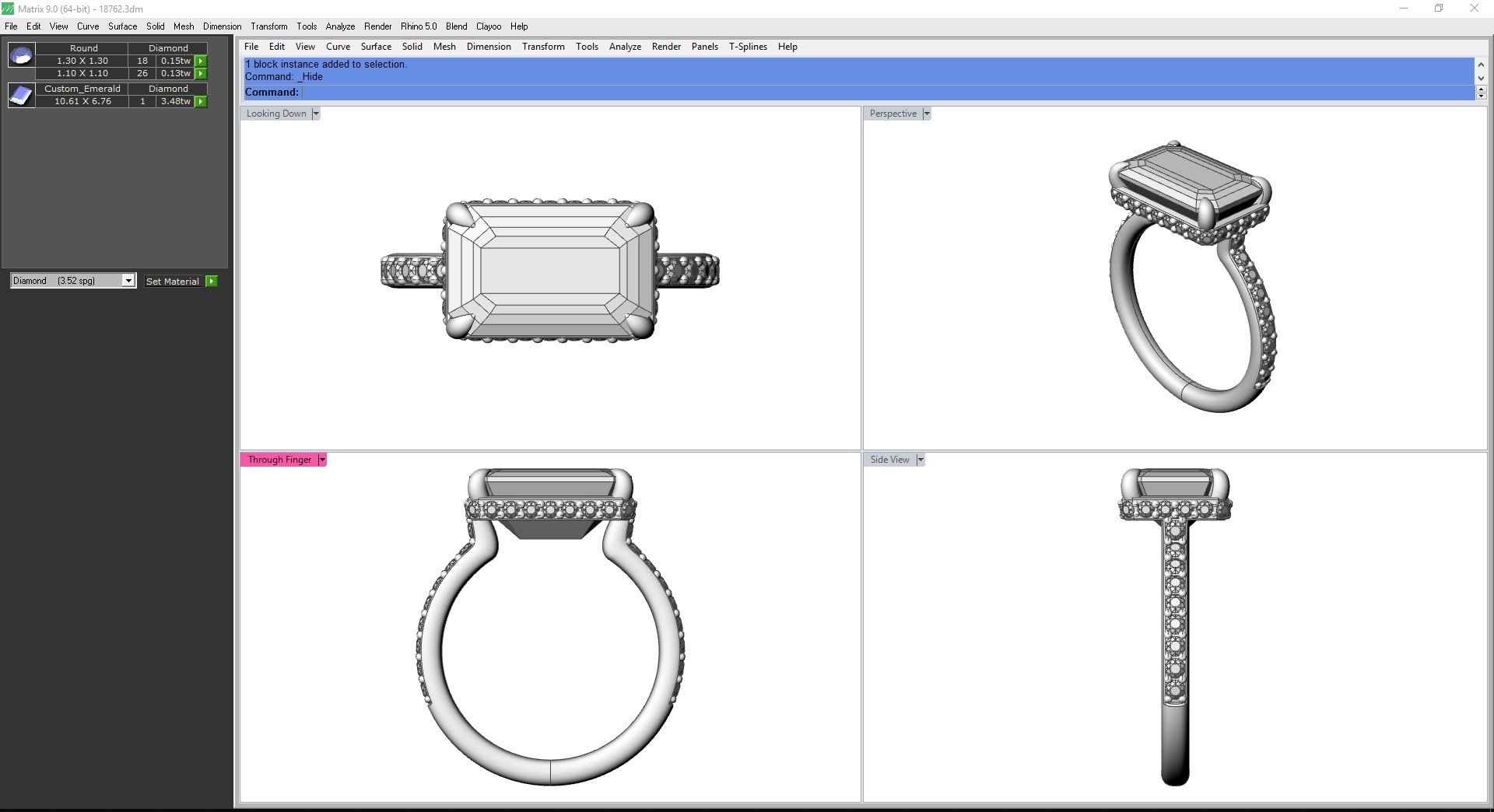
Task: Select the Through Finger viewport label
Action: [x=279, y=460]
